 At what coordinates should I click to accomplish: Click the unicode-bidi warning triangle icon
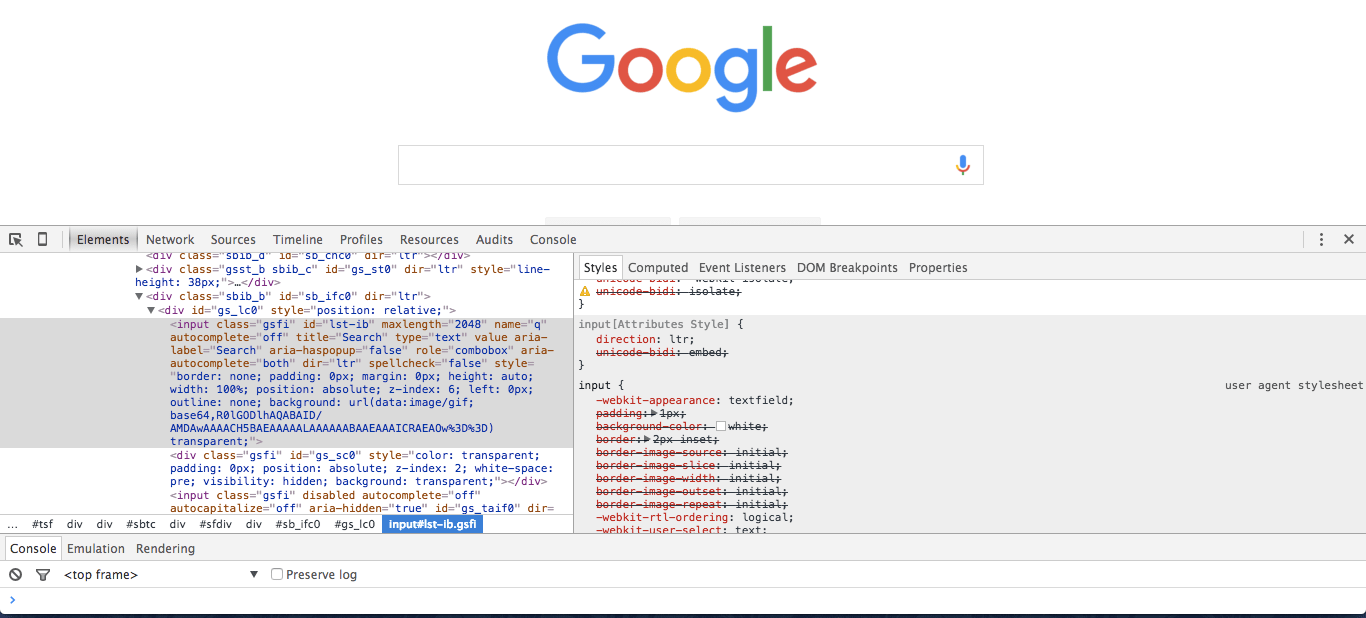(x=585, y=291)
